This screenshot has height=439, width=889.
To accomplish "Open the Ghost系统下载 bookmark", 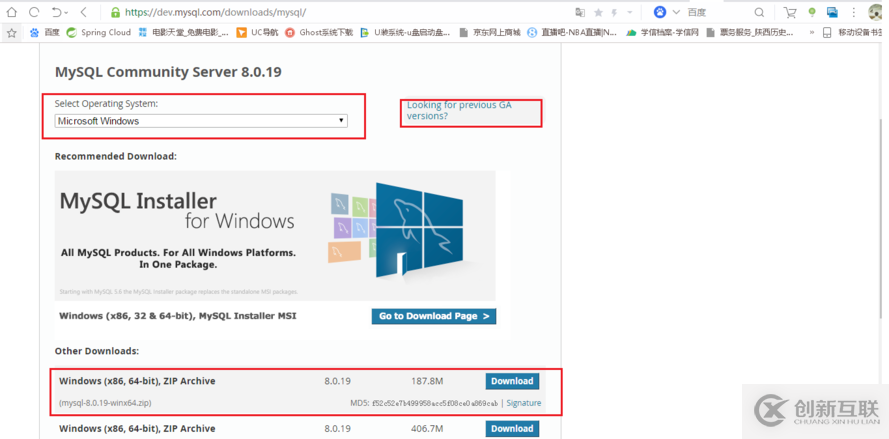I will pyautogui.click(x=319, y=33).
